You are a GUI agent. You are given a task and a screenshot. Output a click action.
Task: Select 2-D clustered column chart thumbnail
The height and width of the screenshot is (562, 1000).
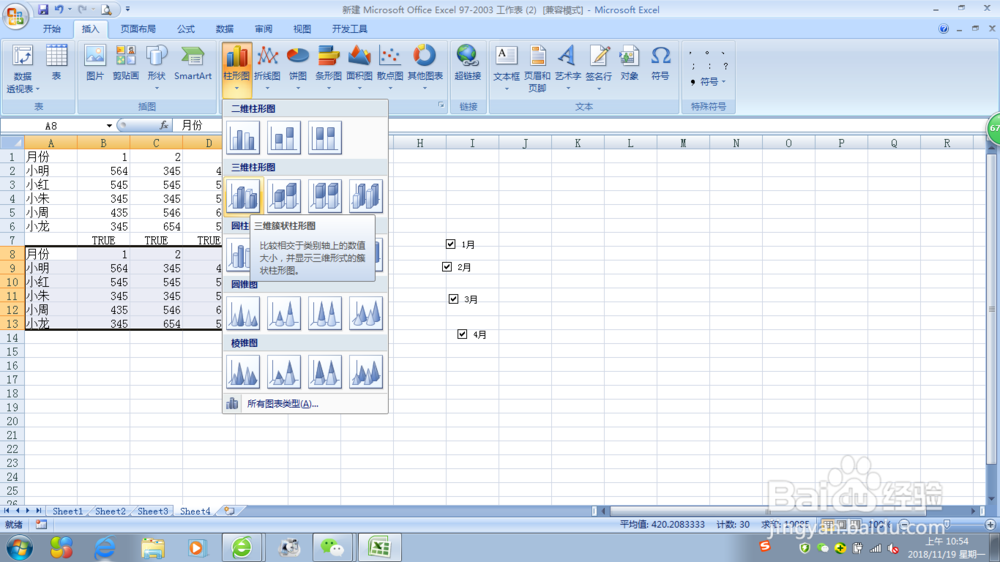(x=243, y=137)
